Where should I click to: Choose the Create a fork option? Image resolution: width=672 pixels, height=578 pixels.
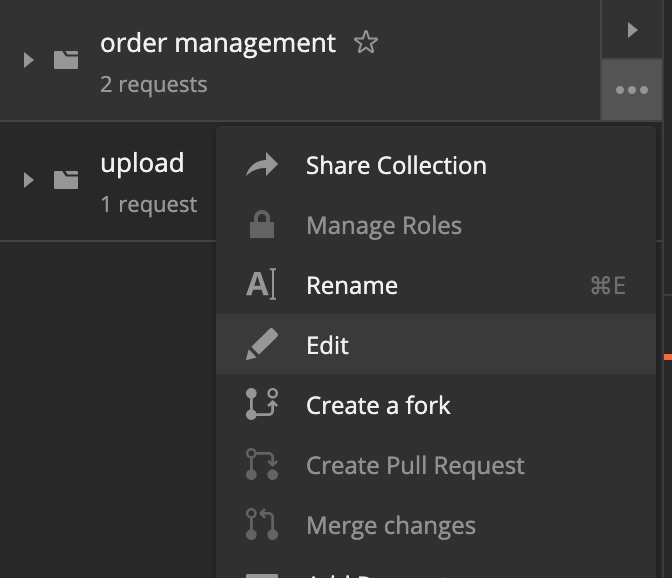tap(378, 406)
